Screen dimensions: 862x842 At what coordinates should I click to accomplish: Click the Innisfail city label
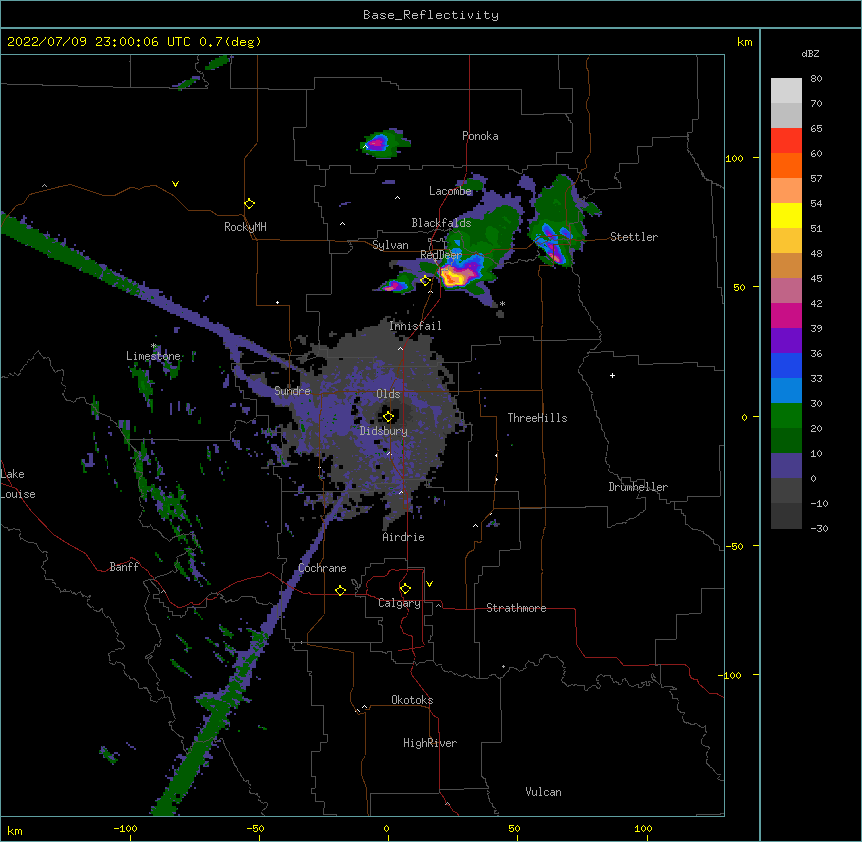(415, 326)
